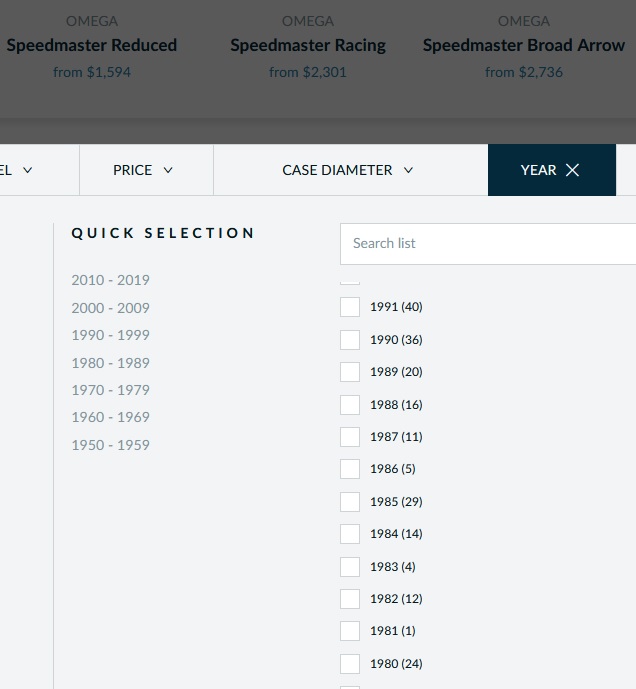The width and height of the screenshot is (636, 689).
Task: Choose the 2010 - 2019 quick selection
Action: 110,280
